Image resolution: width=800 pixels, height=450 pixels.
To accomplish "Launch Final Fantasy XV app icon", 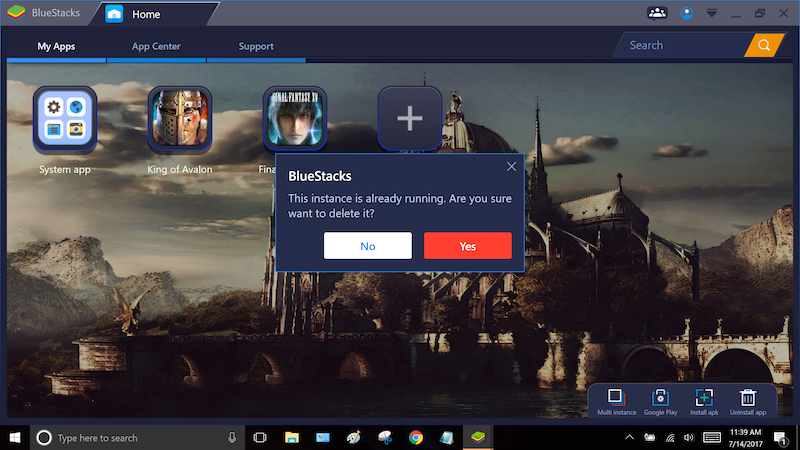I will tap(295, 118).
